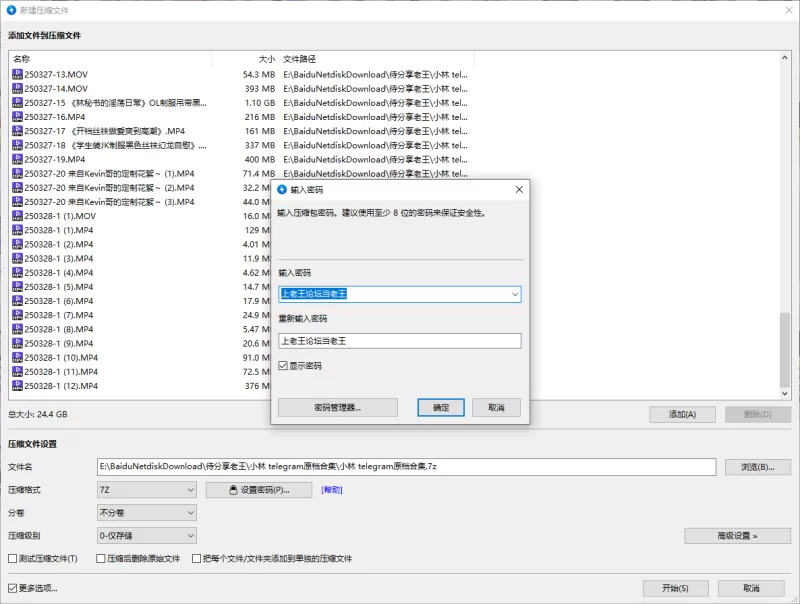
Task: Click the 393 MB size cell
Action: click(x=260, y=89)
